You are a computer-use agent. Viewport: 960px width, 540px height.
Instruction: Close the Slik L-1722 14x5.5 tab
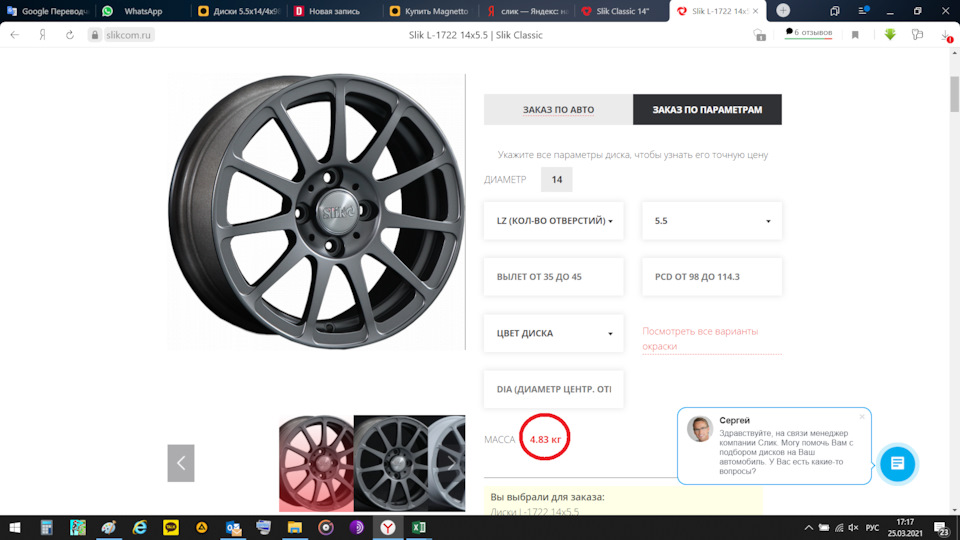pos(755,11)
